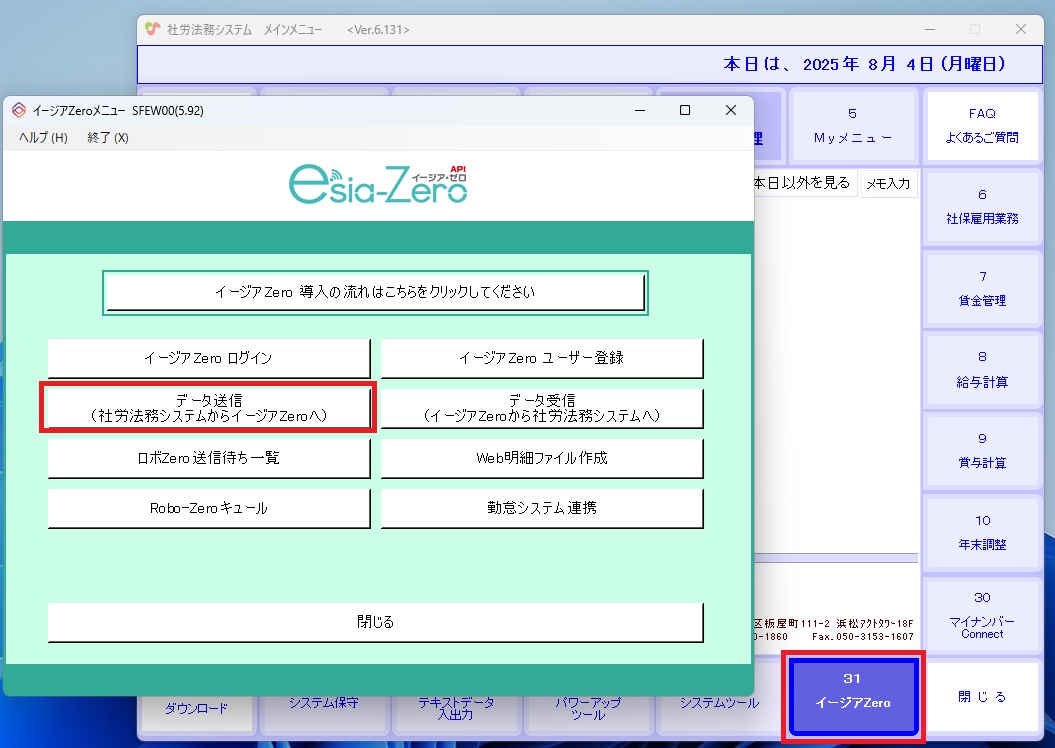Select menu item 31 イージアZero
Image resolution: width=1055 pixels, height=748 pixels.
tap(853, 695)
